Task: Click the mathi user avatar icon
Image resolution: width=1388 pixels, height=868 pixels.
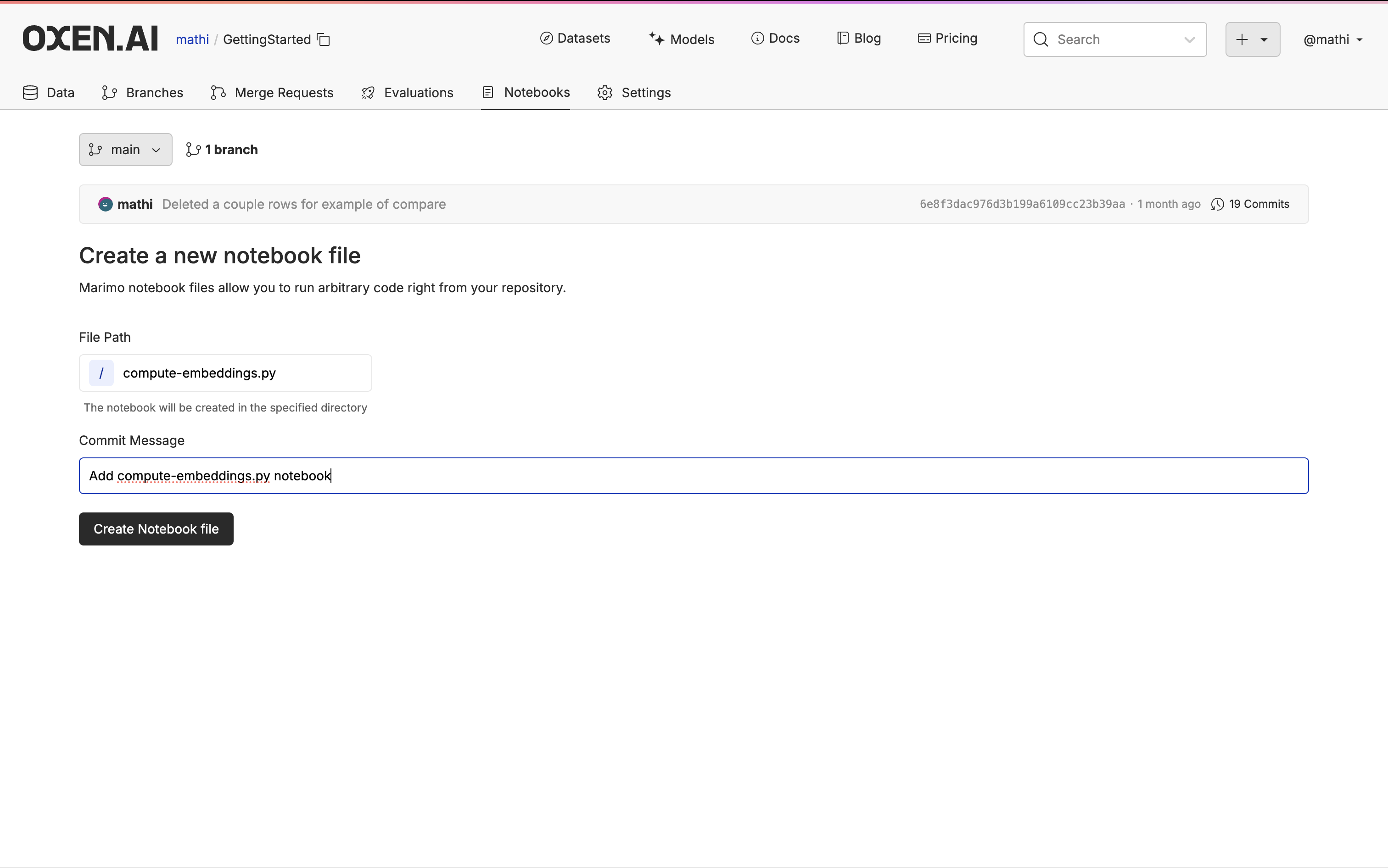Action: (105, 204)
